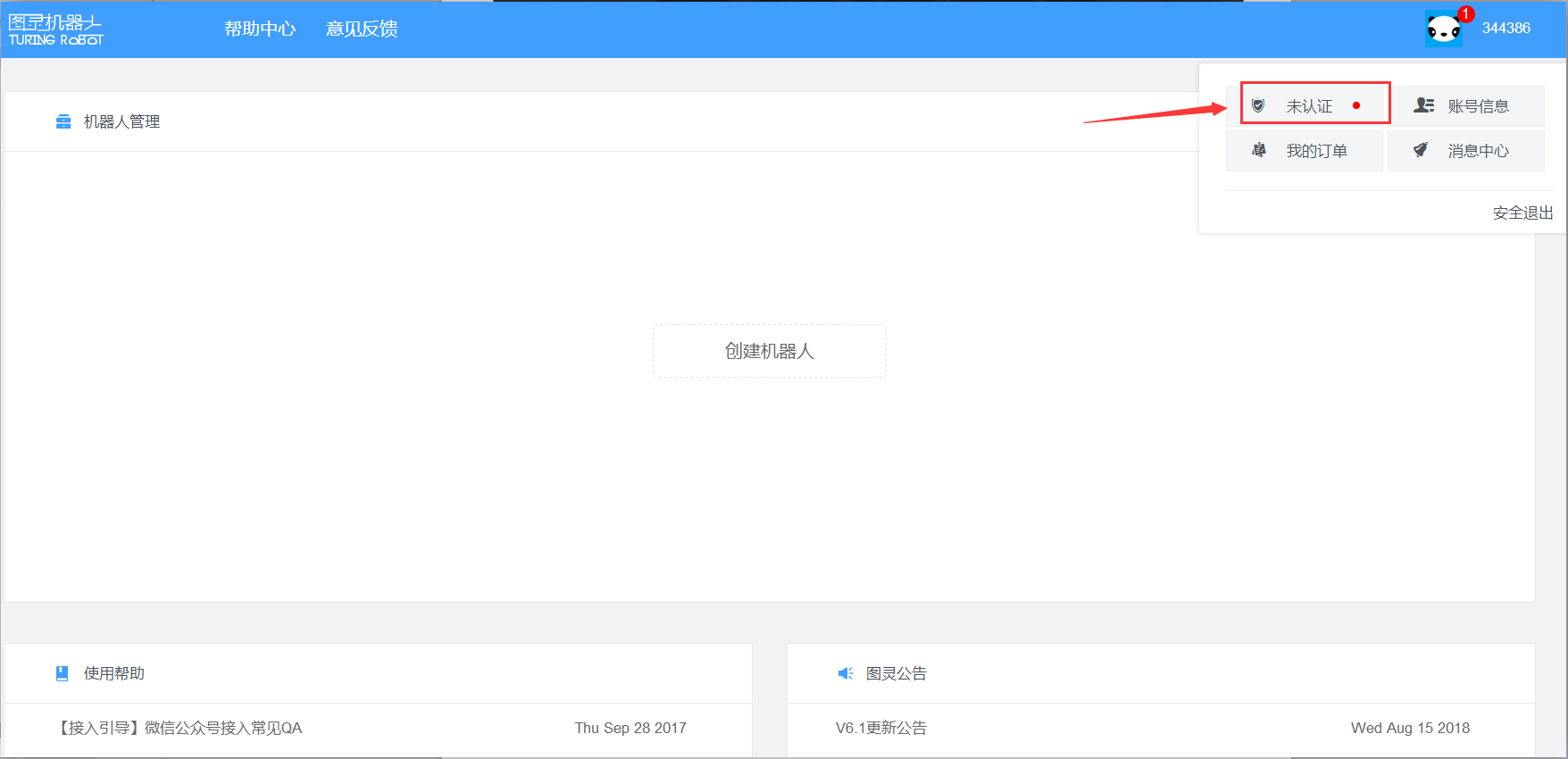Click the Turing Robot logo
Image resolution: width=1568 pixels, height=759 pixels.
click(55, 29)
